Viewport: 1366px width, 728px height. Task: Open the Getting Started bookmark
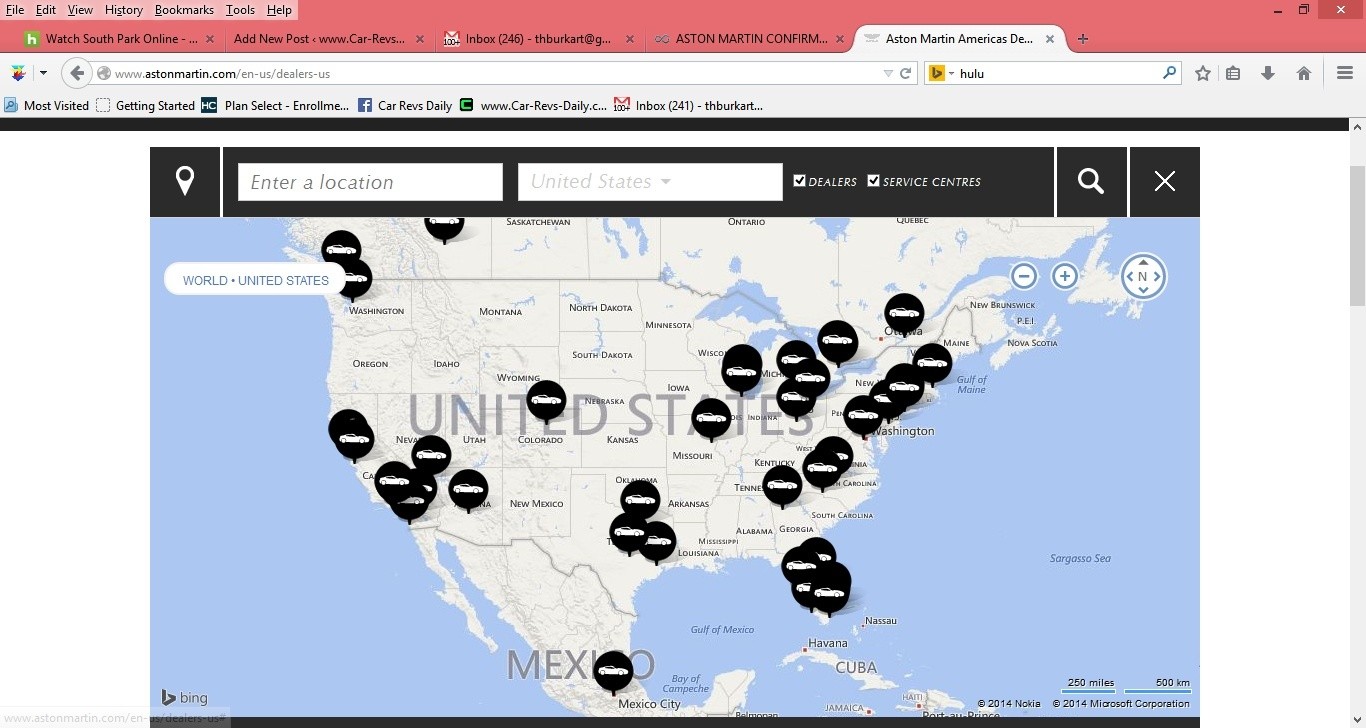[x=145, y=105]
